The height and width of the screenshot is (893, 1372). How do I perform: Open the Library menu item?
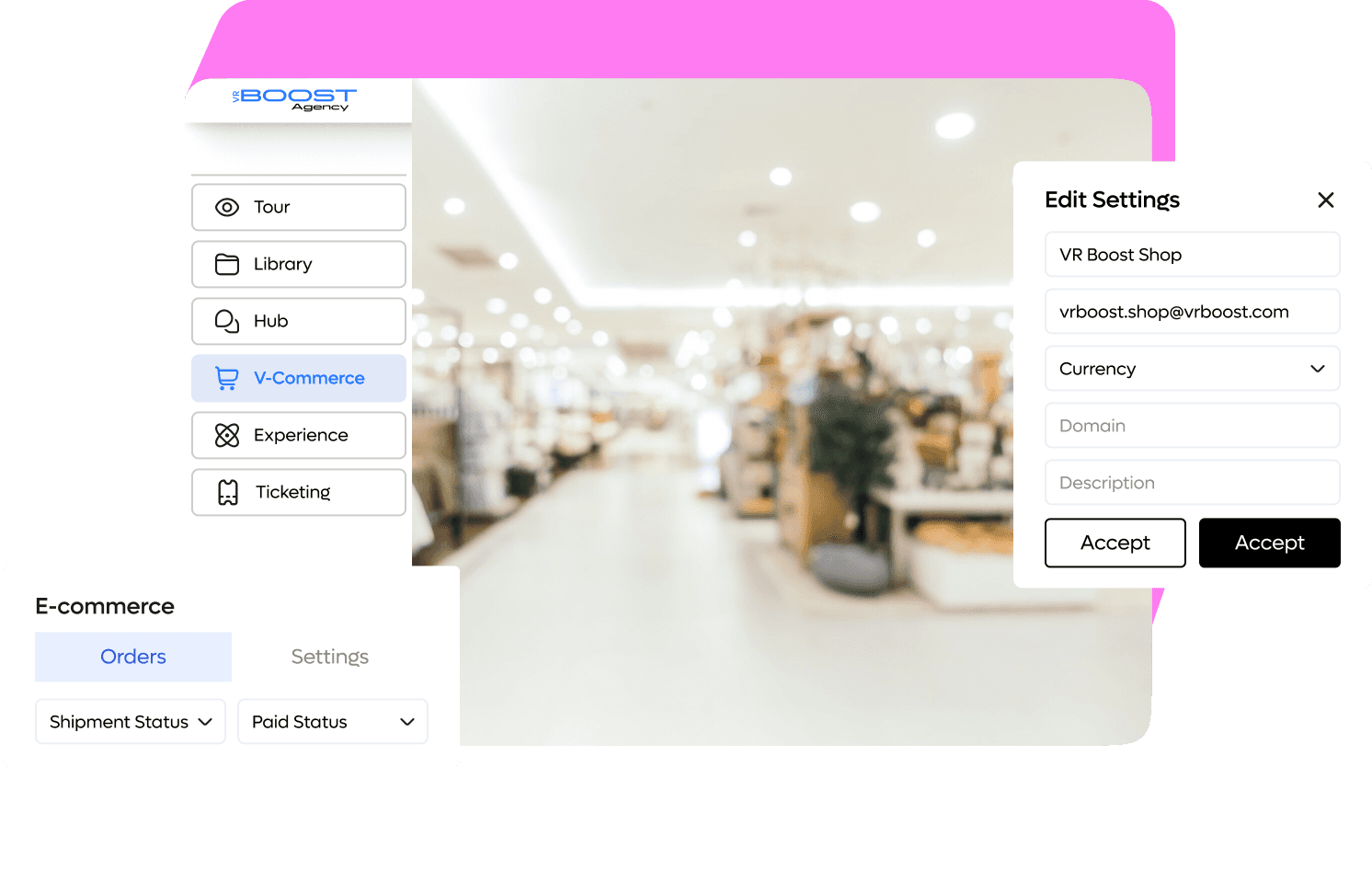tap(299, 264)
